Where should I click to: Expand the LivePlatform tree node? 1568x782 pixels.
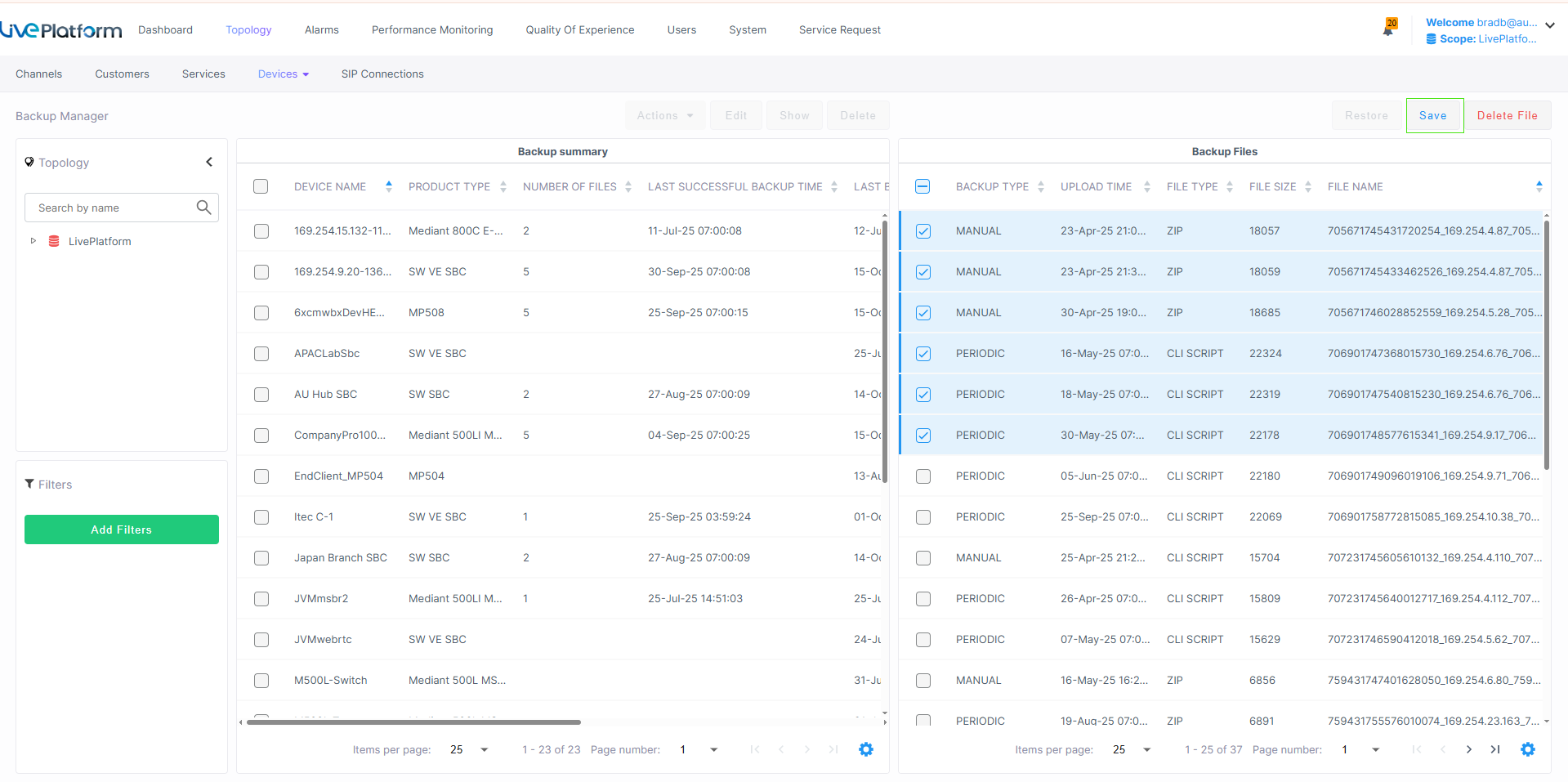[x=34, y=241]
